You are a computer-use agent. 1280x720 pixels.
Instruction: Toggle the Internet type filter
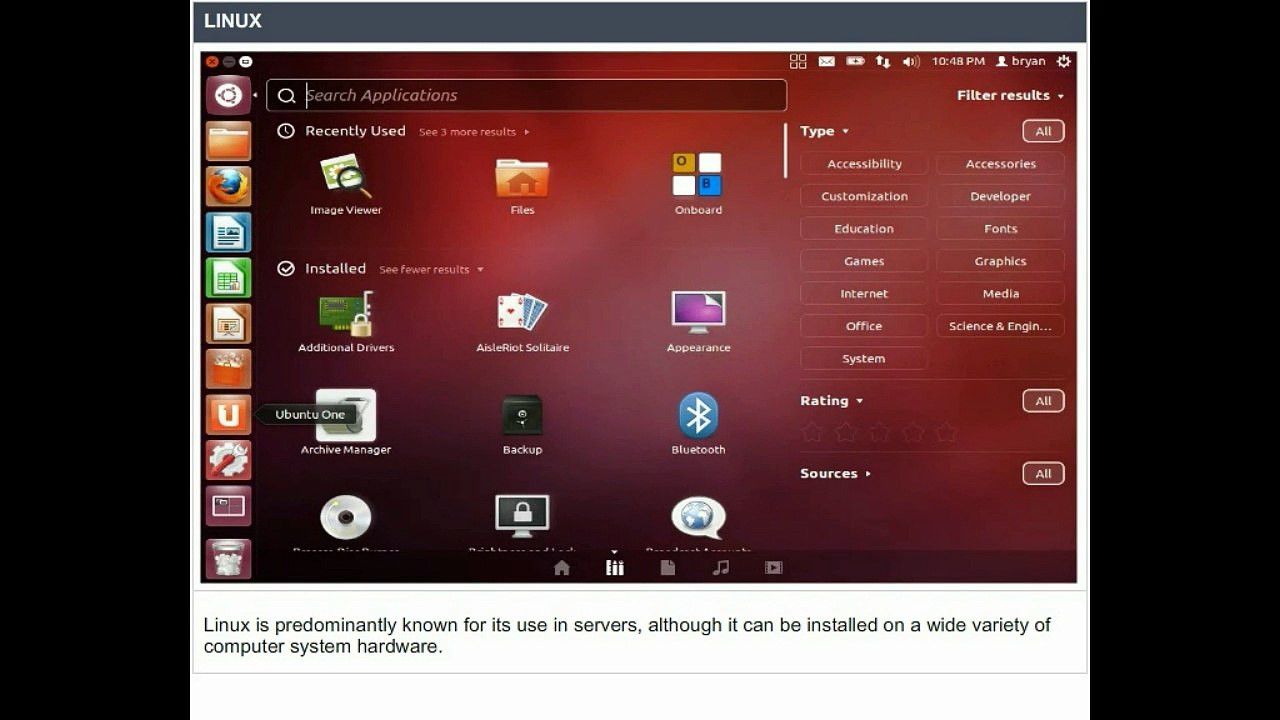tap(864, 294)
